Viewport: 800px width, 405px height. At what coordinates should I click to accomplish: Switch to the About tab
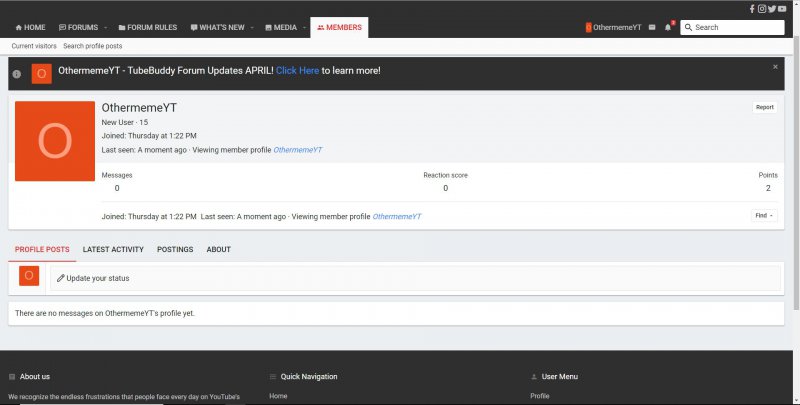218,249
